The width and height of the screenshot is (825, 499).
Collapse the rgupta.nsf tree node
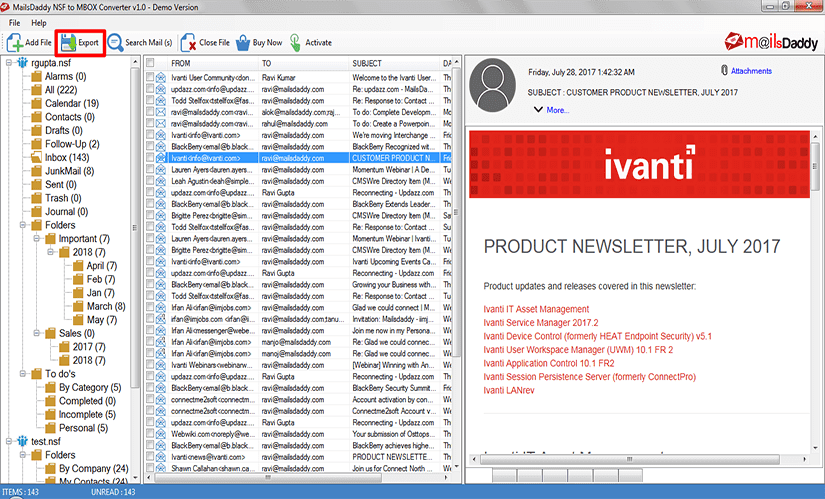pyautogui.click(x=9, y=63)
